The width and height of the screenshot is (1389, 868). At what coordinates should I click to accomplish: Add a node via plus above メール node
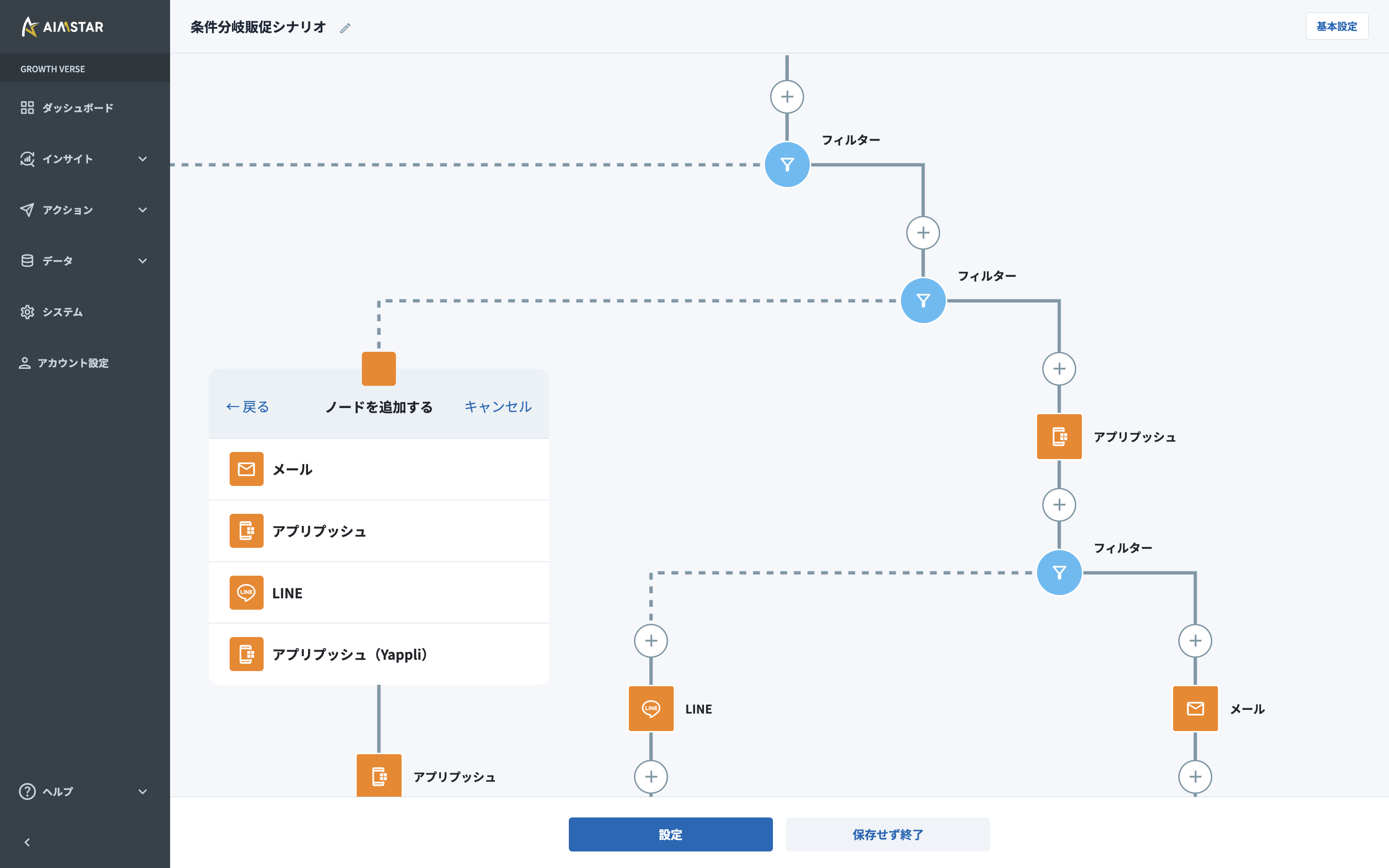(1195, 641)
